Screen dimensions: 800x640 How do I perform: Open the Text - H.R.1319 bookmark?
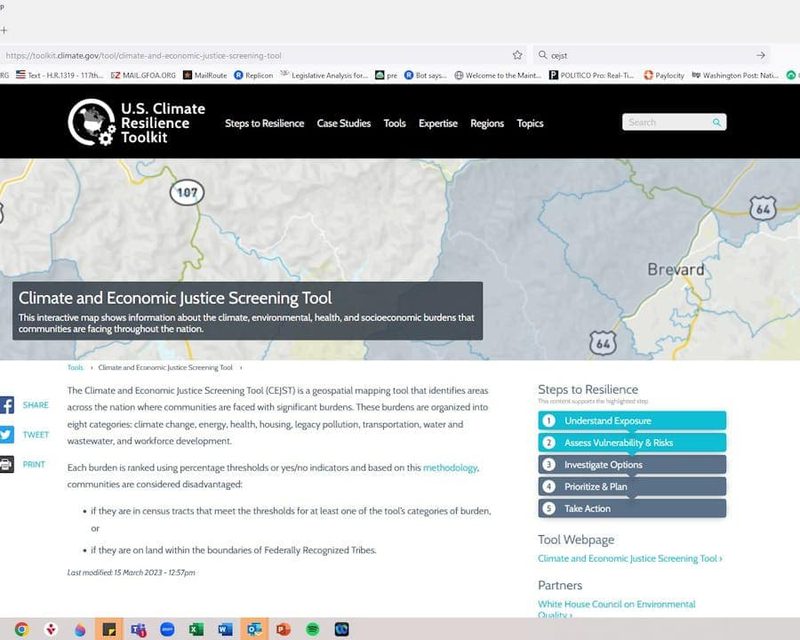[x=60, y=75]
